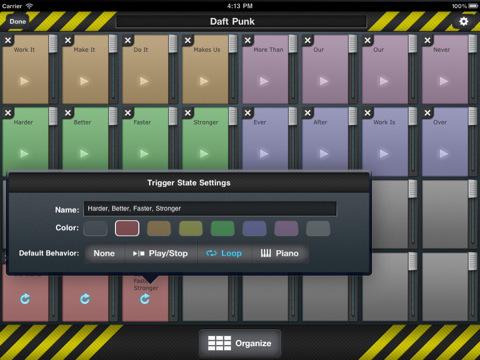Delete the Never pad using its X
The image size is (480, 360).
point(427,40)
